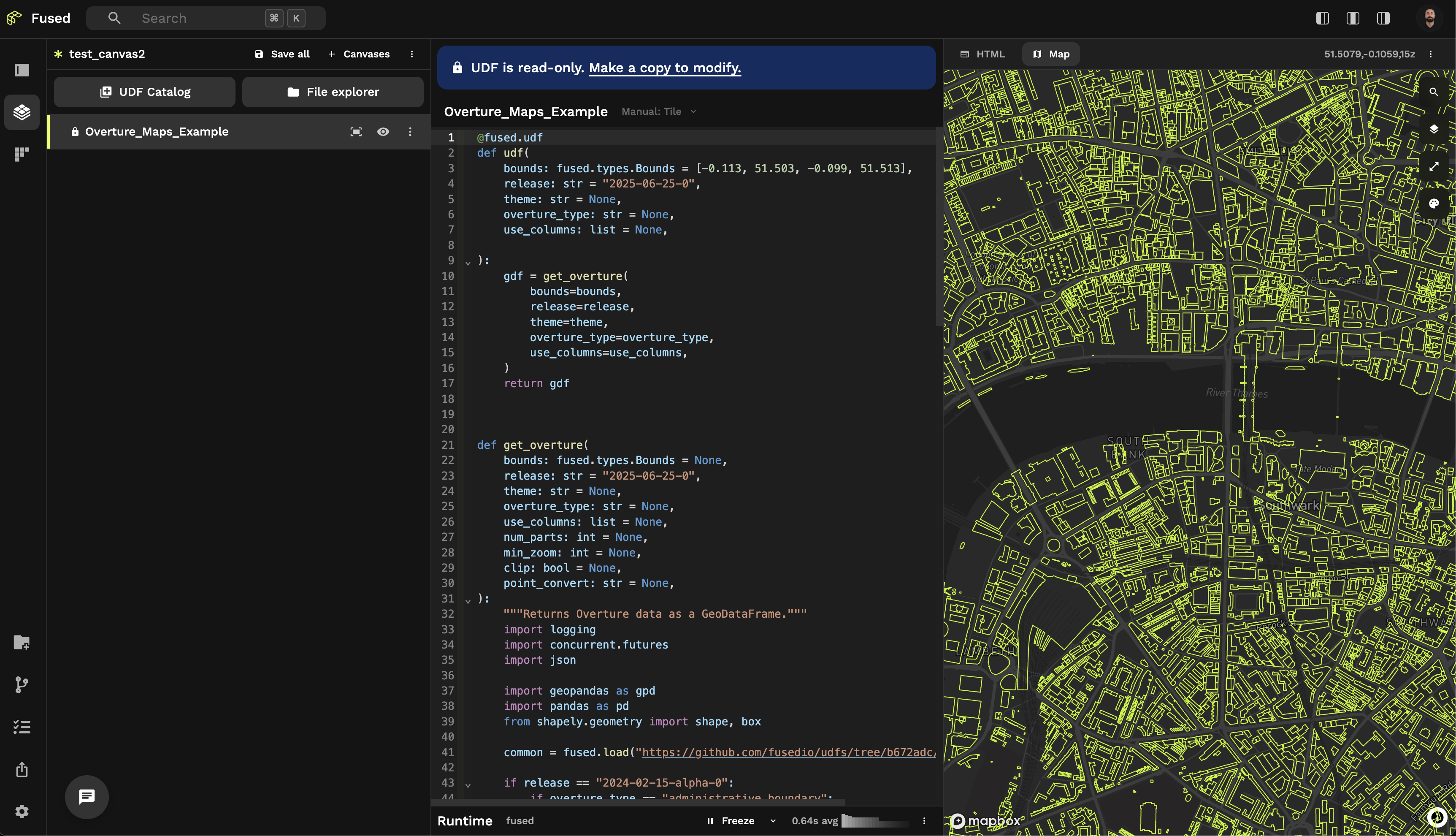
Task: Switch to the HTML tab
Action: (x=982, y=53)
